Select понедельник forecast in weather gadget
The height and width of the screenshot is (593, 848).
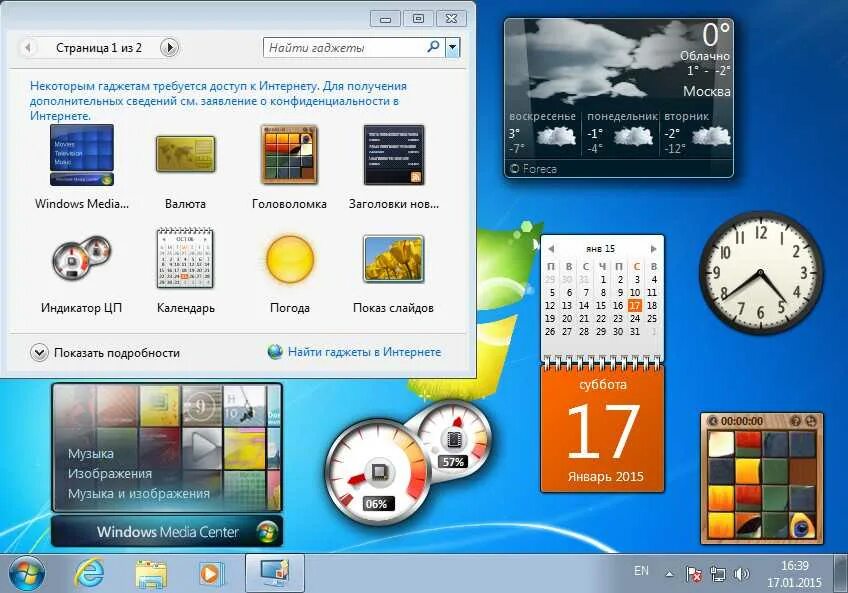point(622,133)
